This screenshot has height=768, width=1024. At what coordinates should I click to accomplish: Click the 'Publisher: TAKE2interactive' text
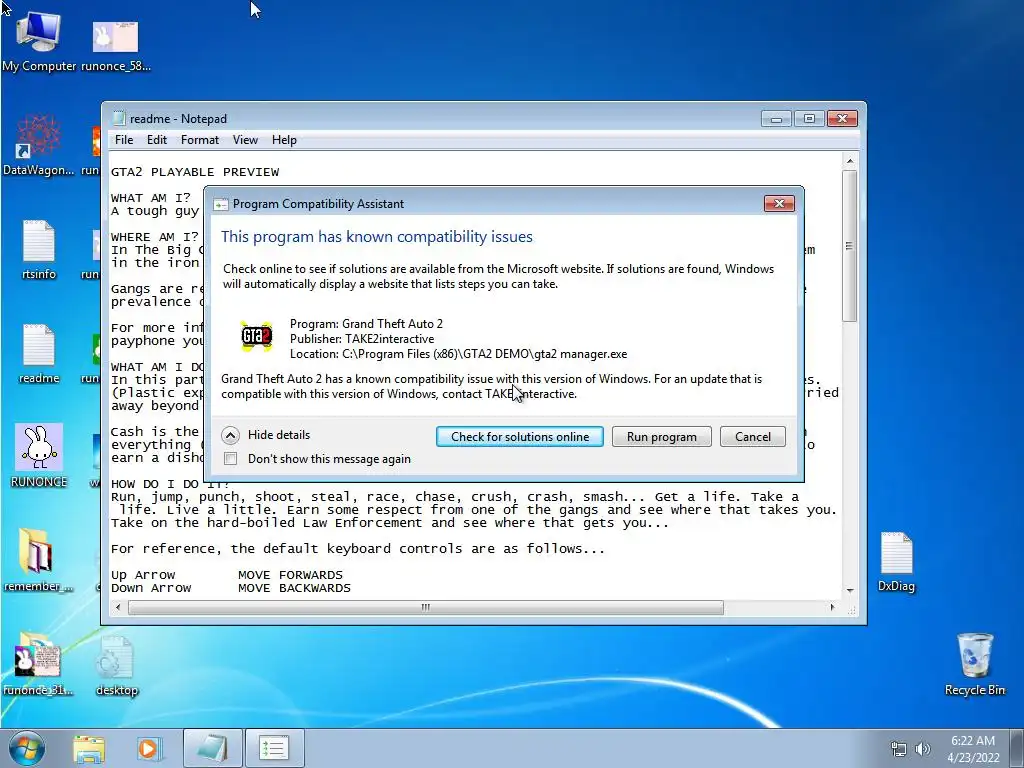pyautogui.click(x=362, y=339)
